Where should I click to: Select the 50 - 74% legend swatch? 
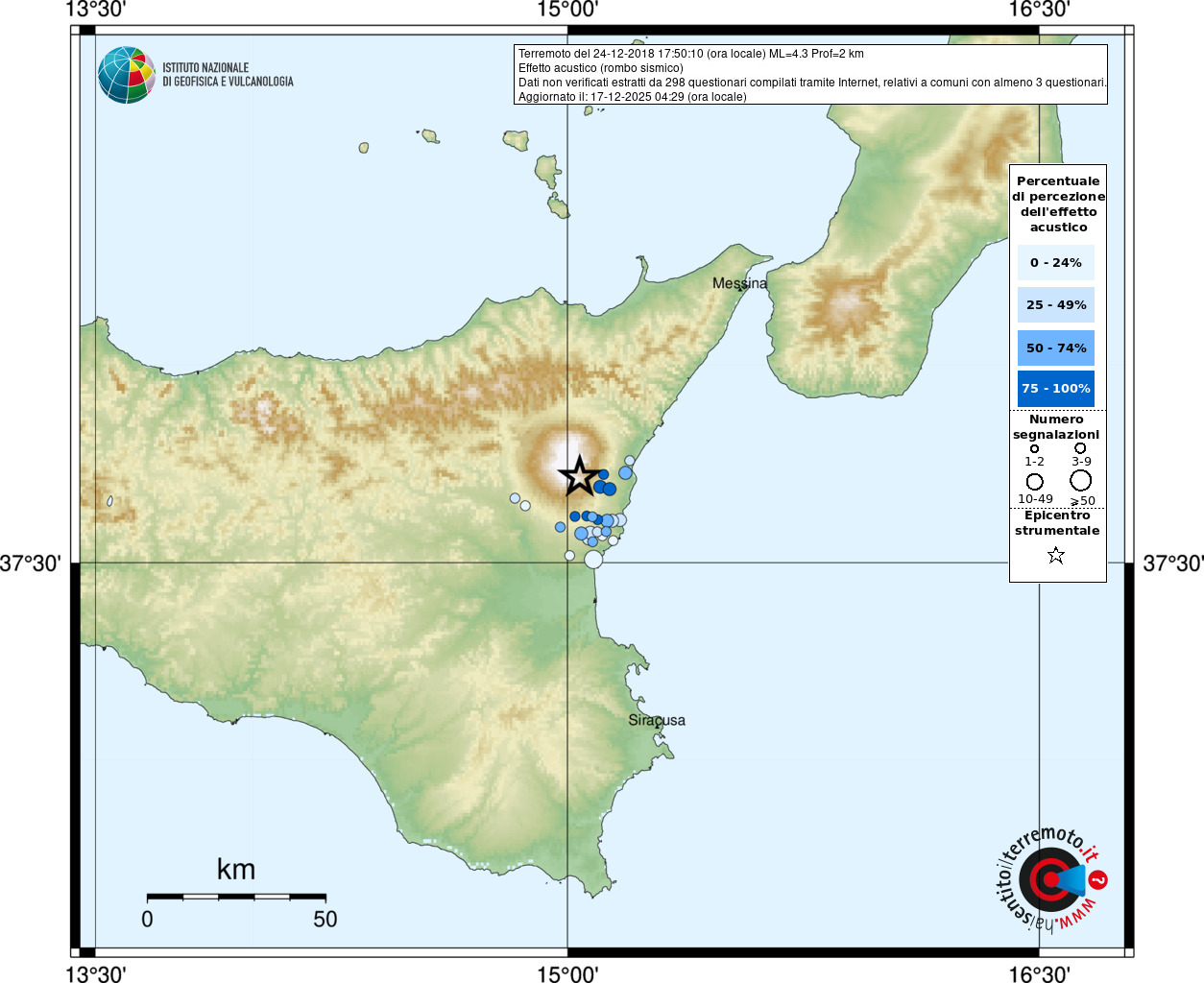[1056, 348]
